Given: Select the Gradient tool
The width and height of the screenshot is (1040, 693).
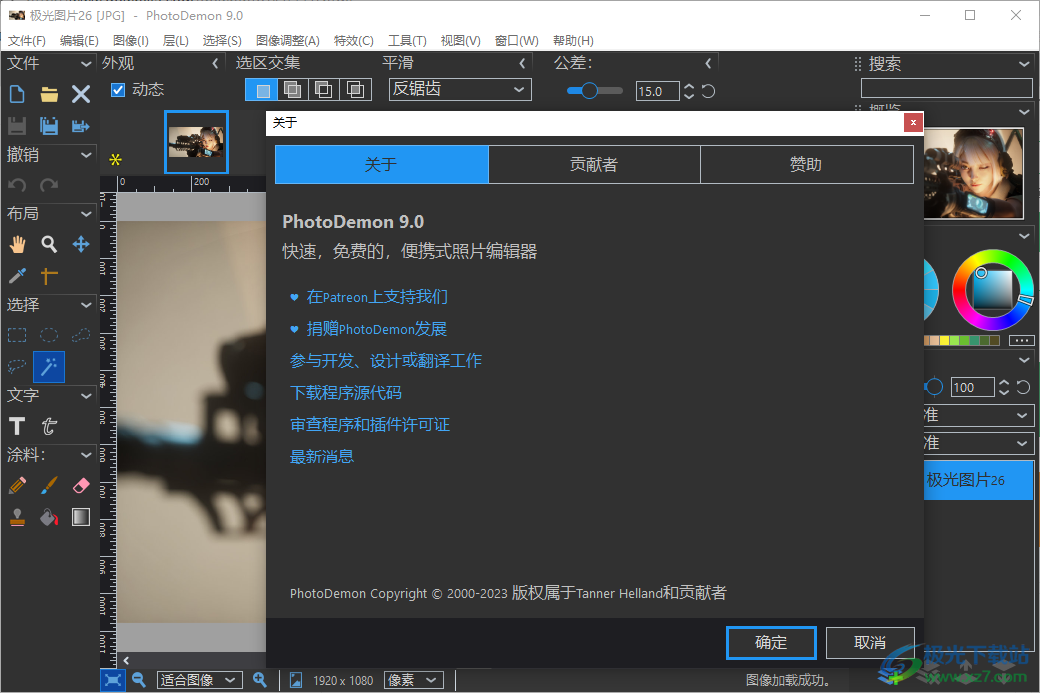Looking at the screenshot, I should (x=81, y=517).
